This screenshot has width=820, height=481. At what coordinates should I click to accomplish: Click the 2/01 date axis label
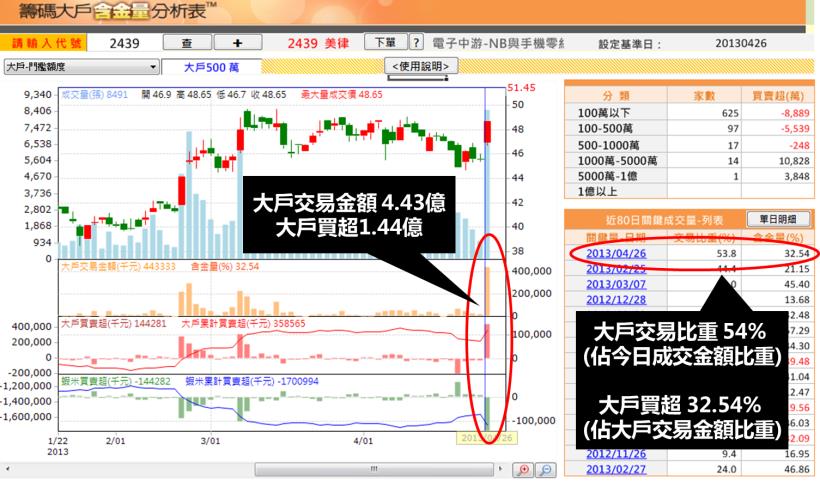[x=115, y=441]
